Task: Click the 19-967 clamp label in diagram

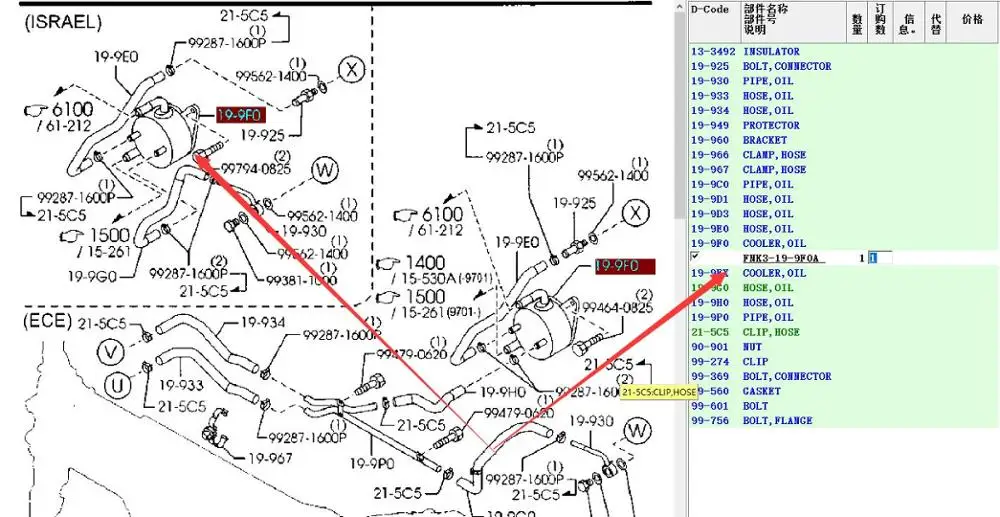Action: click(270, 458)
